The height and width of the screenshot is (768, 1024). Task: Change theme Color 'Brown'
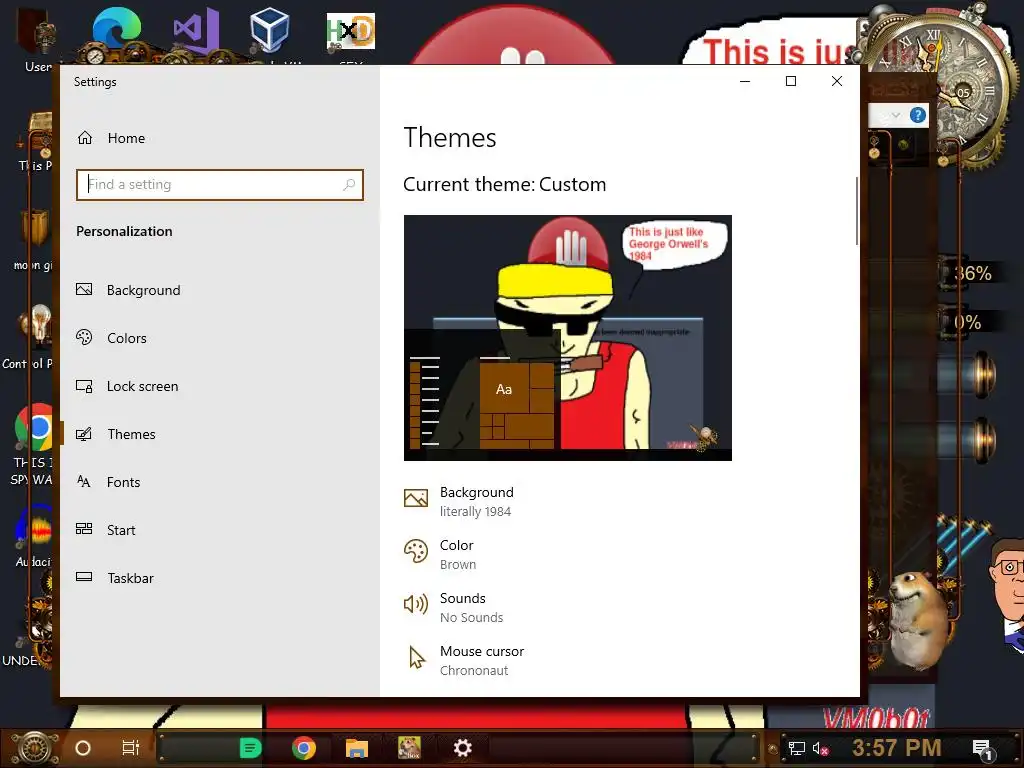click(439, 554)
